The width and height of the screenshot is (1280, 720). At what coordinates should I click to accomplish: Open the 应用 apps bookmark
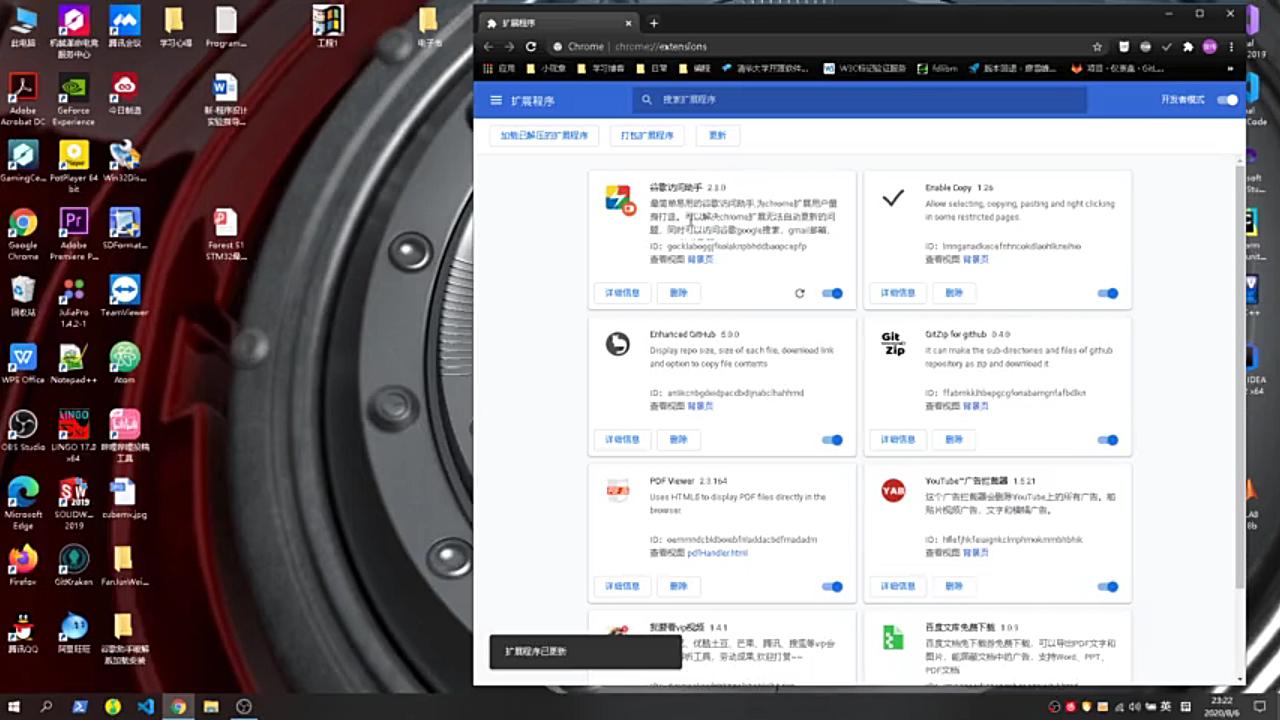point(500,69)
